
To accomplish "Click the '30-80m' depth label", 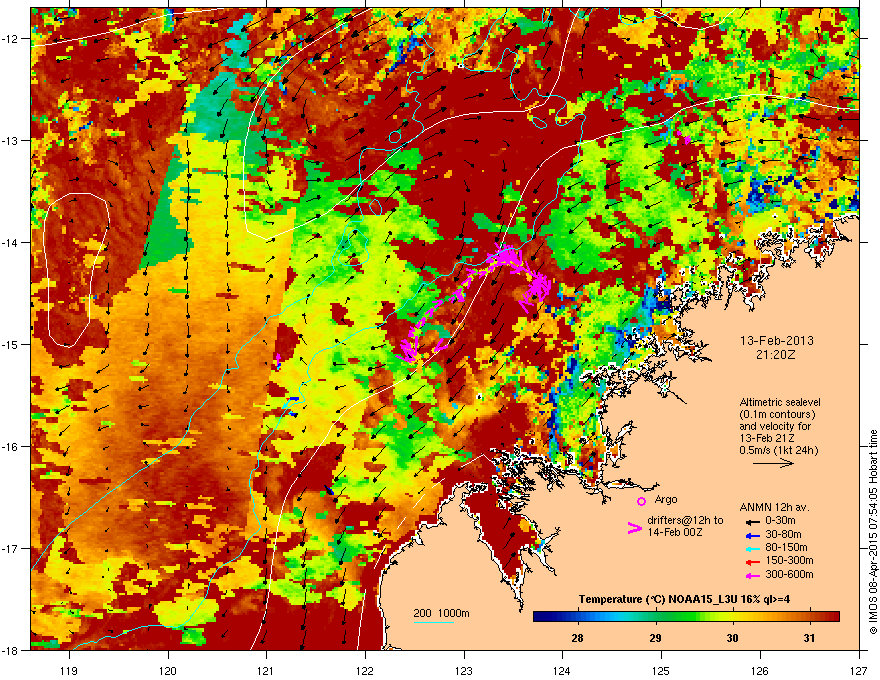I will coord(783,534).
